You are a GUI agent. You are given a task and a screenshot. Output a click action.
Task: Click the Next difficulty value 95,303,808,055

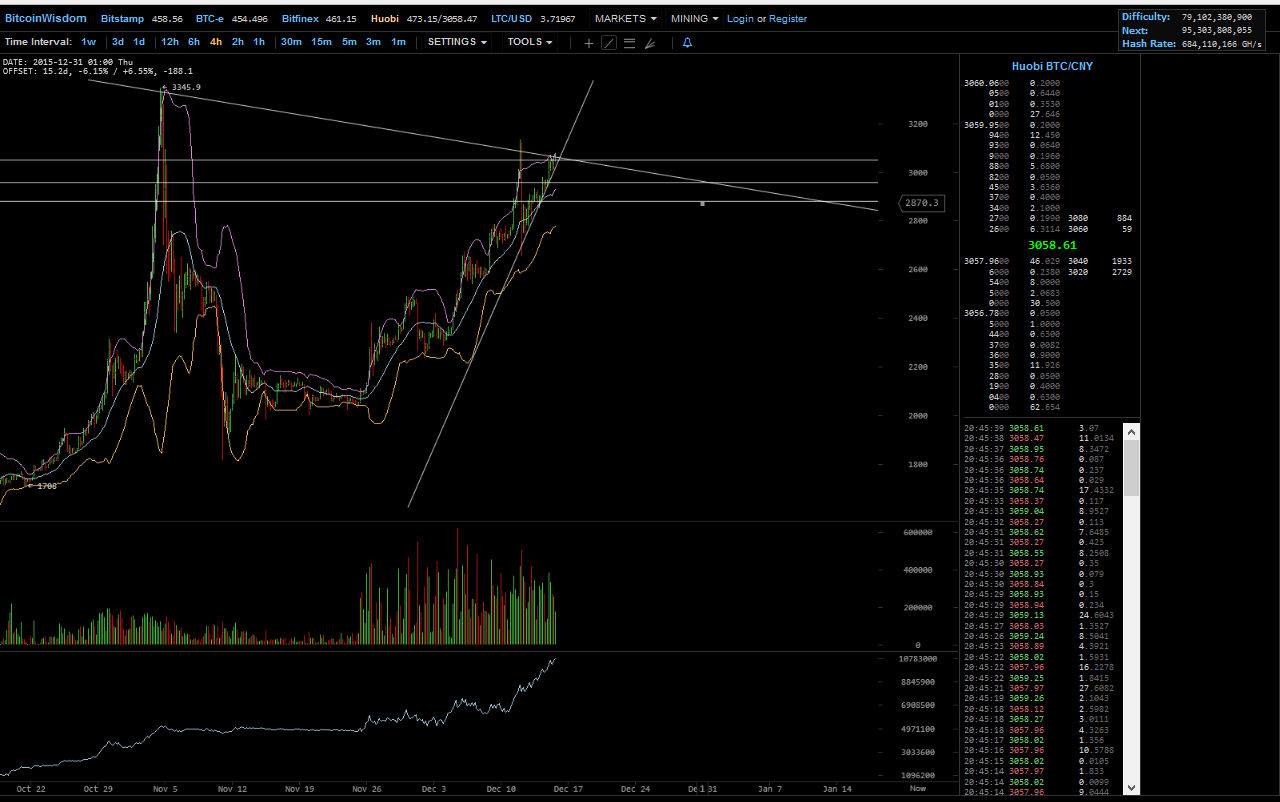click(x=1216, y=31)
